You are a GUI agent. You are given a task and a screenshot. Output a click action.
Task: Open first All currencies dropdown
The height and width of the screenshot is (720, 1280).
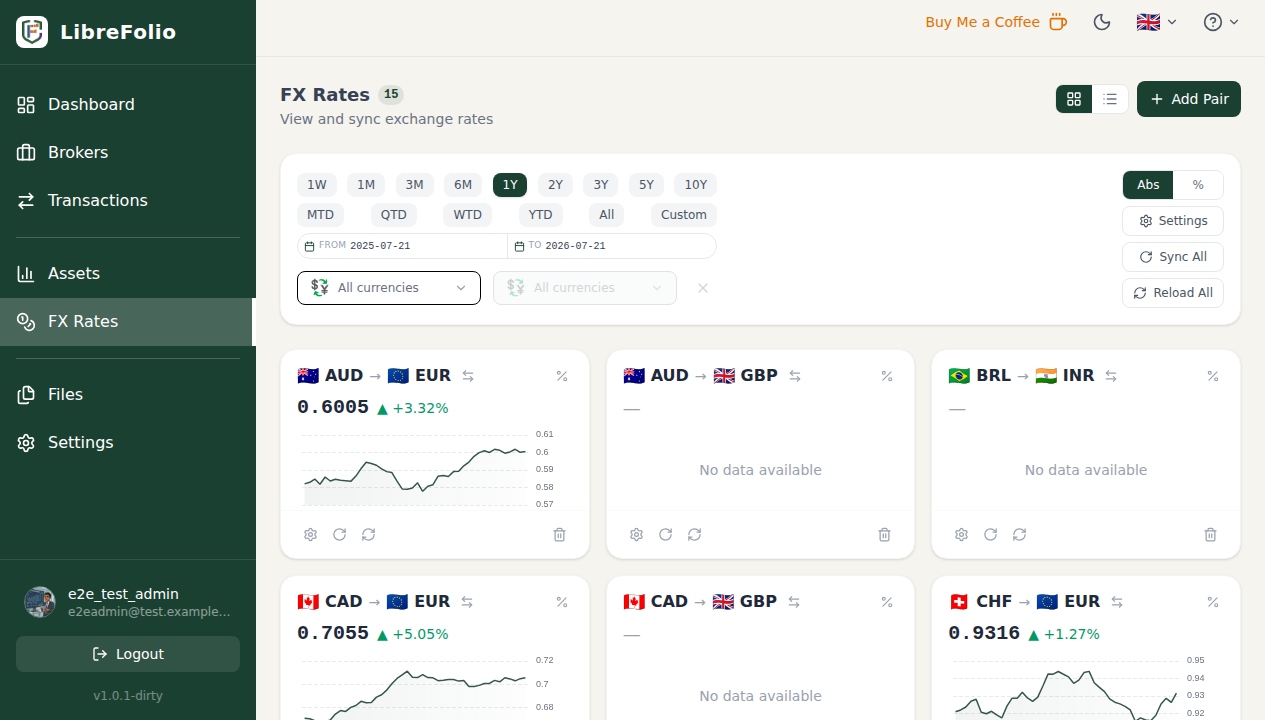pos(389,288)
